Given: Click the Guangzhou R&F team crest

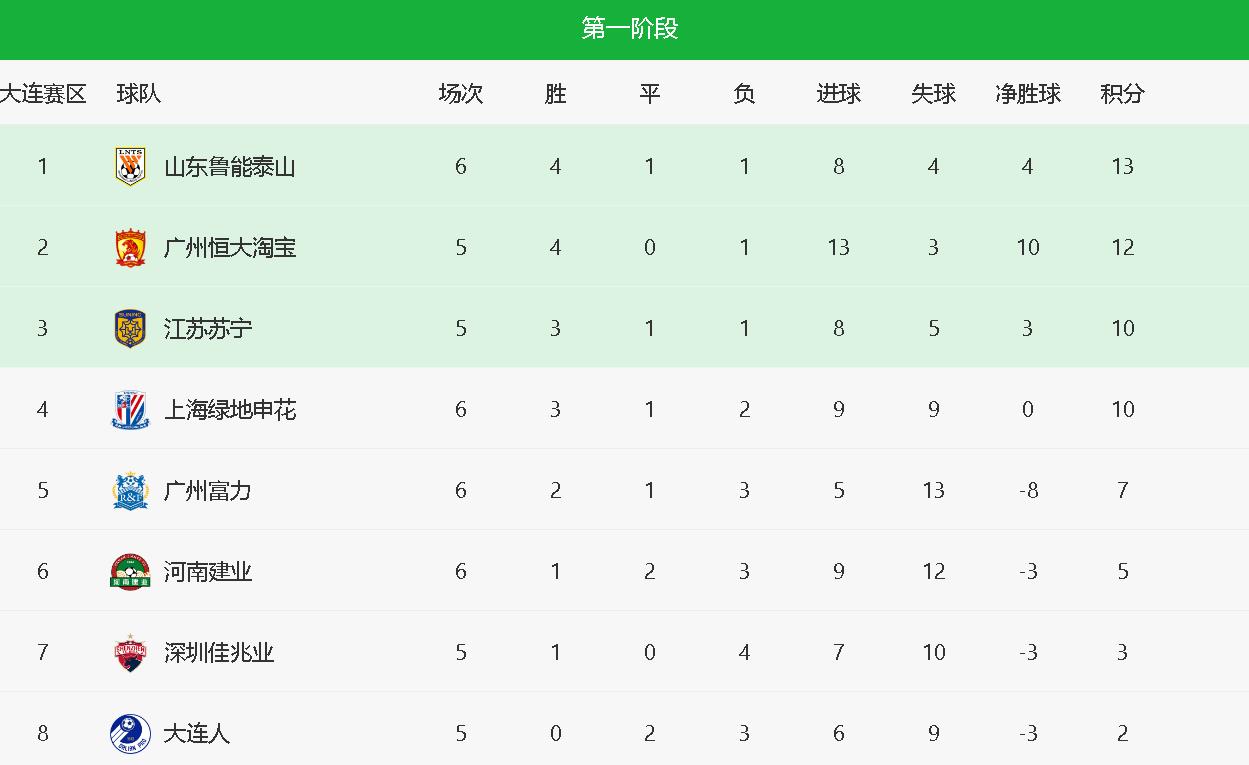Looking at the screenshot, I should point(130,490).
